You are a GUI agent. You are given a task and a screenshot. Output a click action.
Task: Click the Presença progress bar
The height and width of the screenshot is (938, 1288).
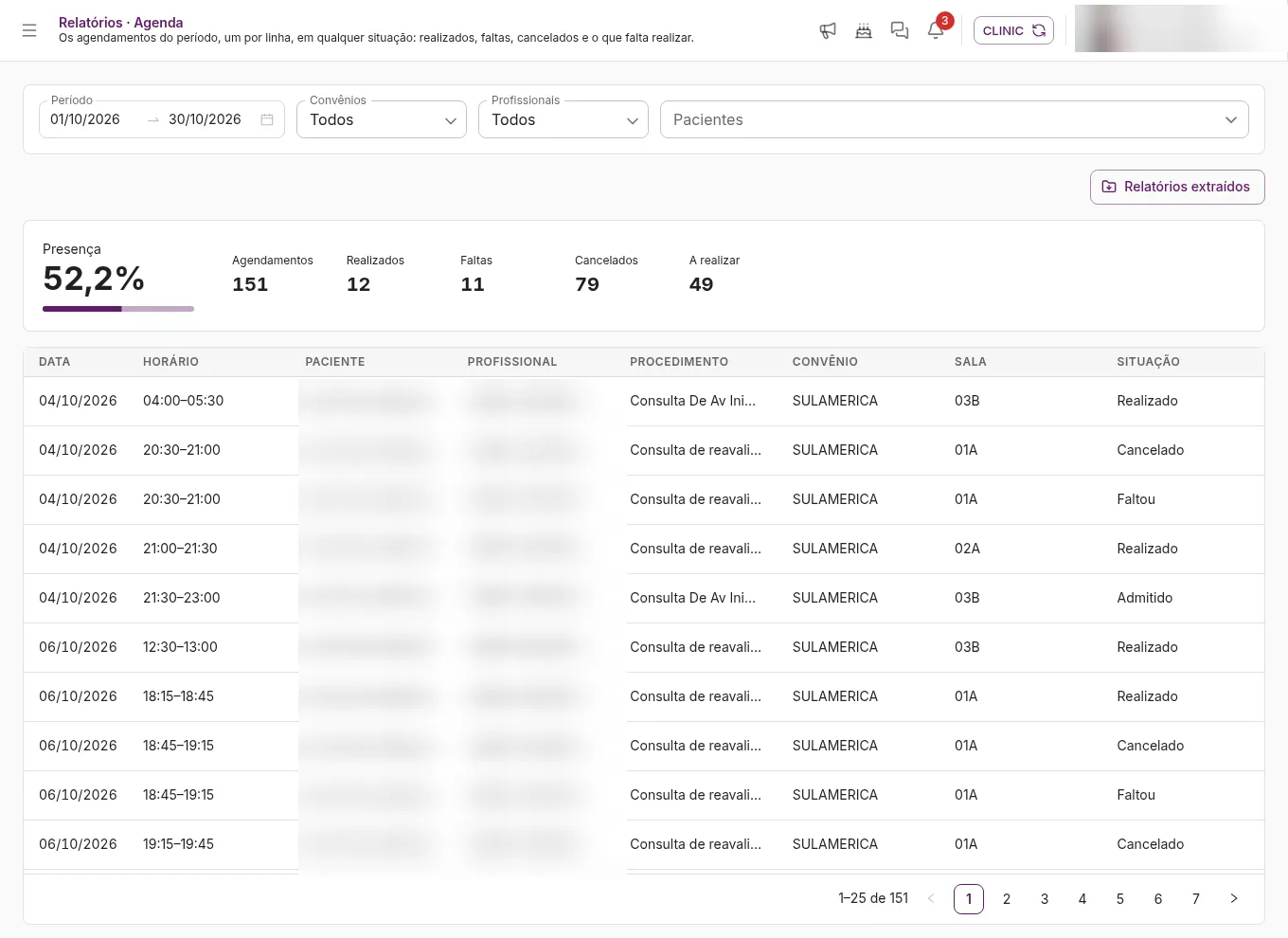(118, 309)
